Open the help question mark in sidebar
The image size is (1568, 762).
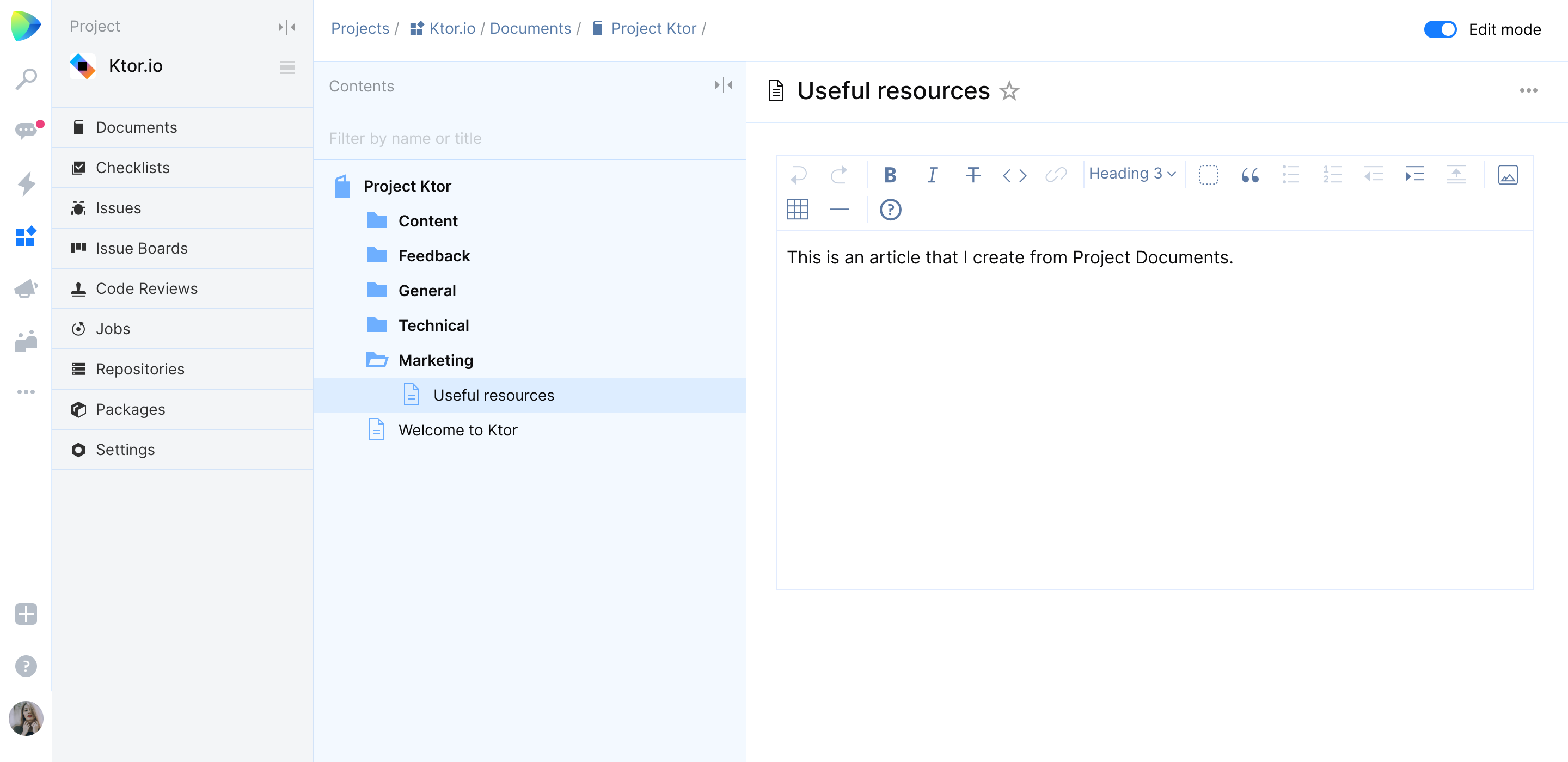(26, 666)
